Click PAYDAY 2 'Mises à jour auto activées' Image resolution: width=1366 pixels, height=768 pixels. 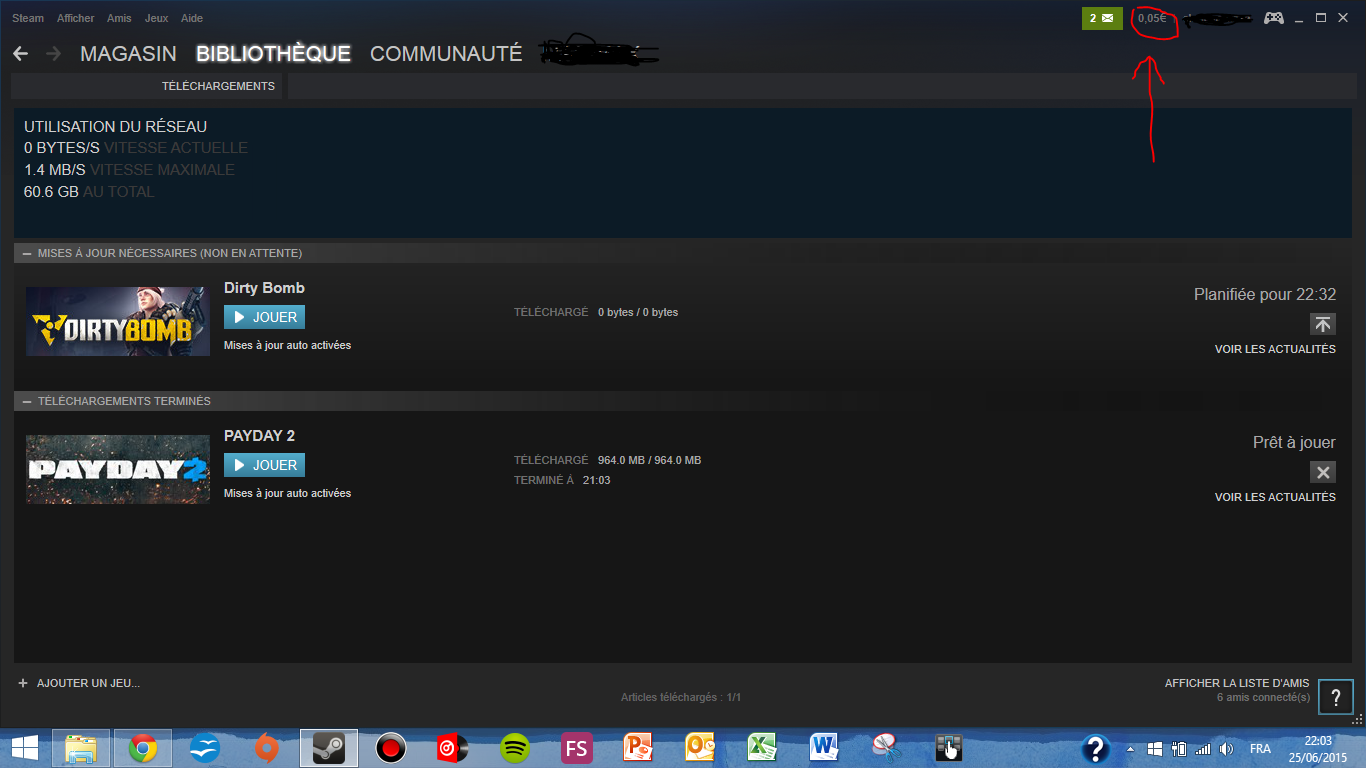287,493
